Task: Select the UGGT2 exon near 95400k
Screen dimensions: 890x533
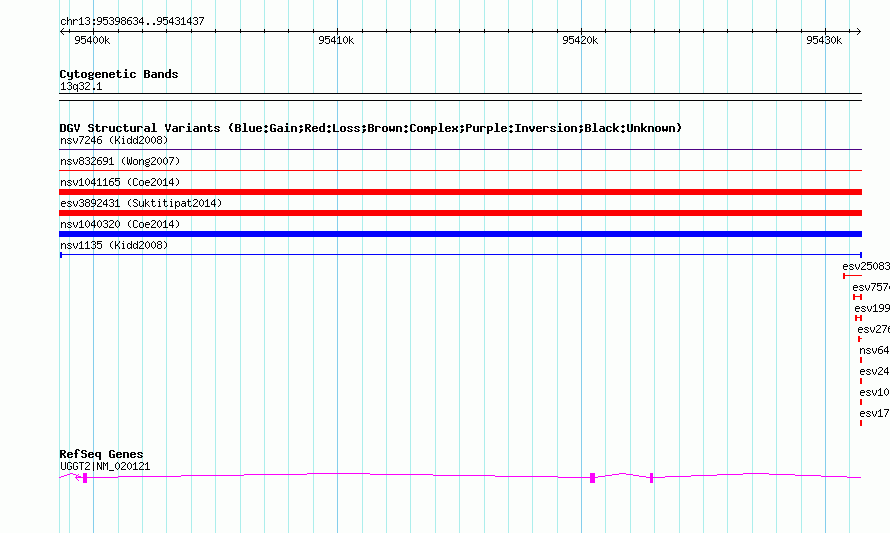Action: [85, 478]
